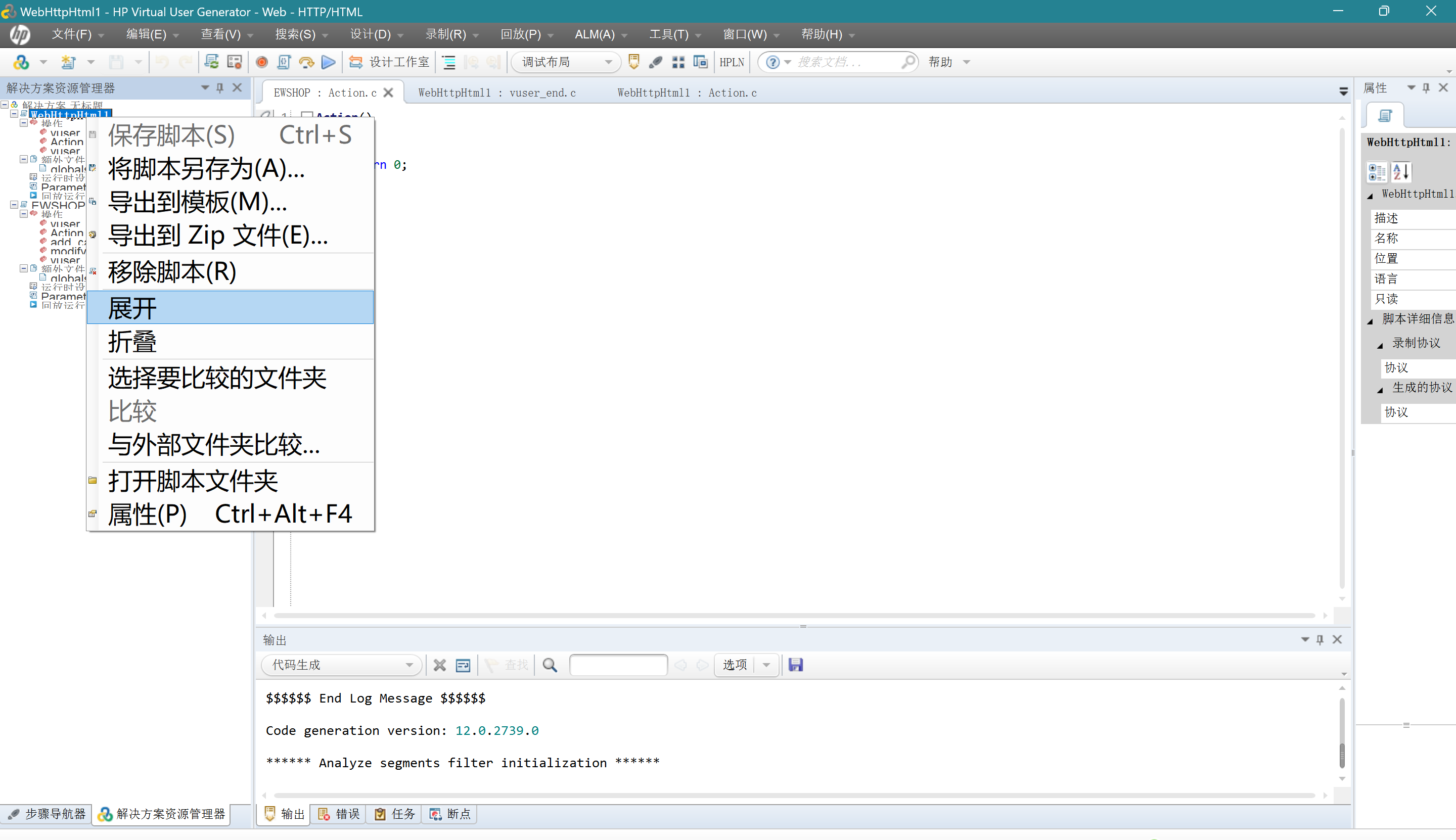Click 展开 in the context menu

click(231, 308)
